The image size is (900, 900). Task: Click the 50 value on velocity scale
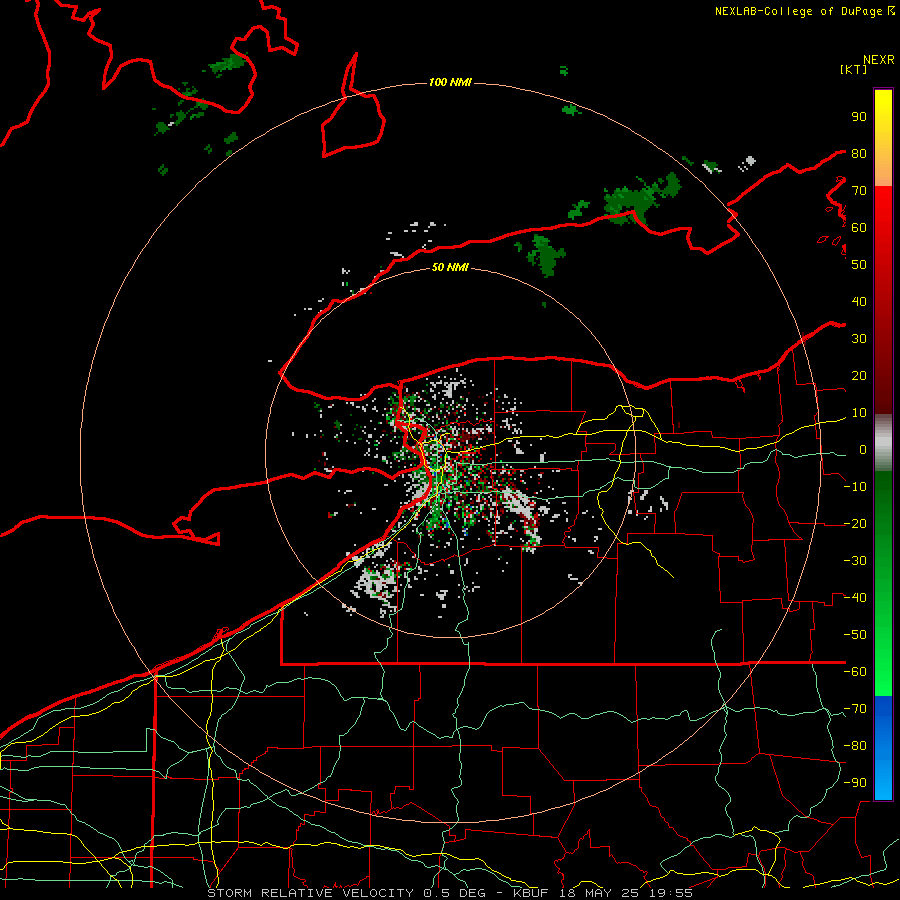(x=859, y=265)
